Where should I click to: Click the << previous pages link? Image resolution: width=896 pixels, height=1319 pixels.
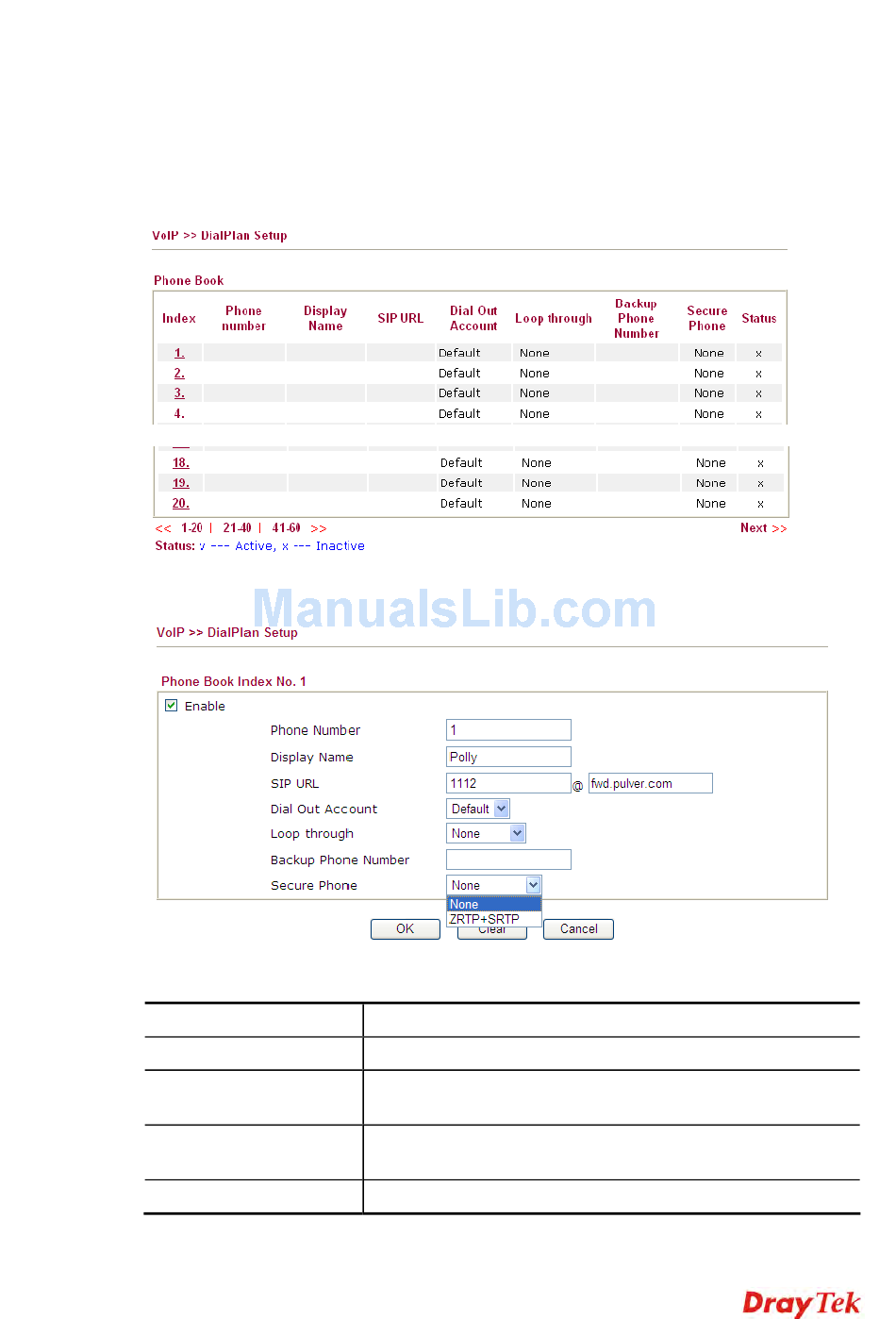pos(163,528)
